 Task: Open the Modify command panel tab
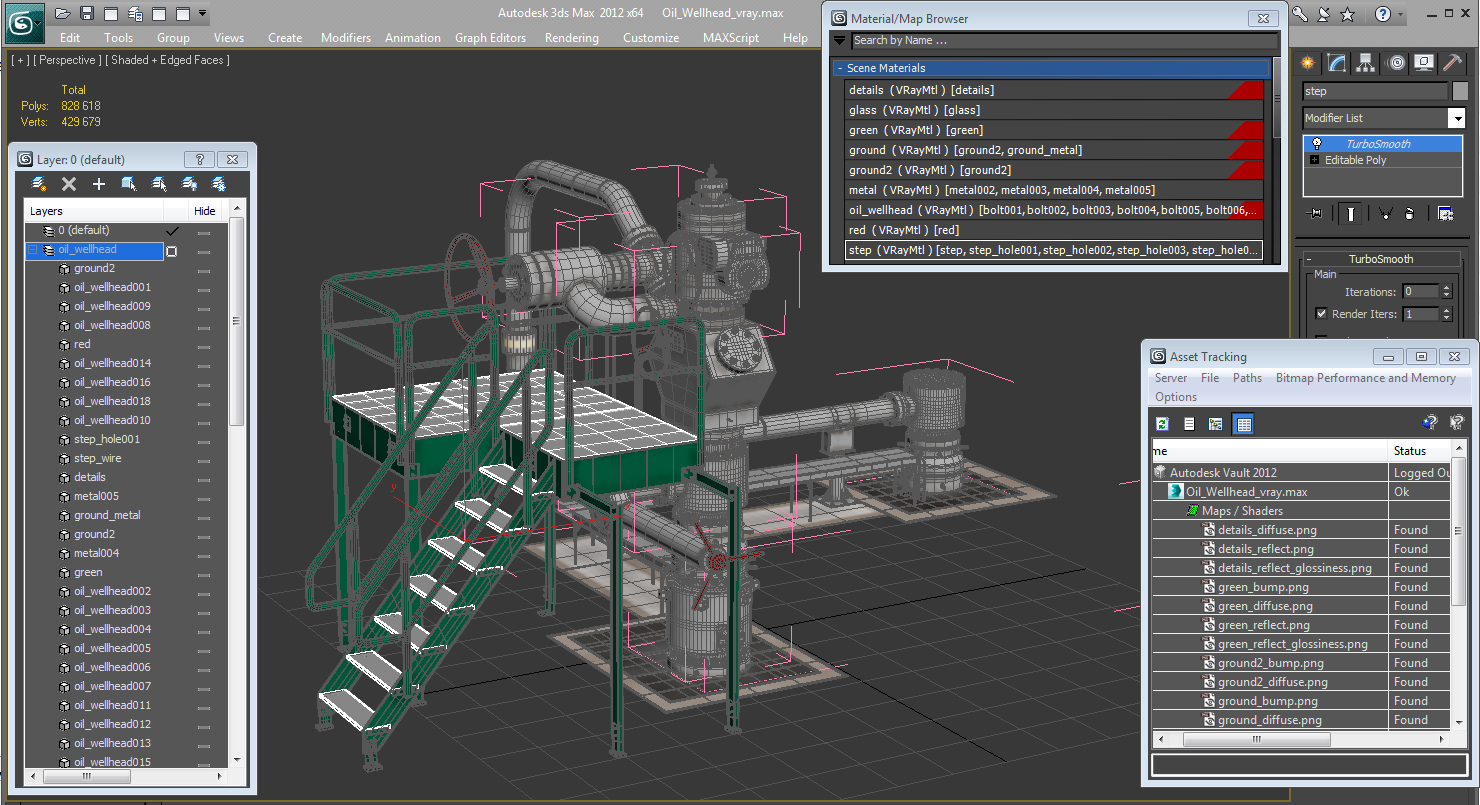click(1337, 63)
